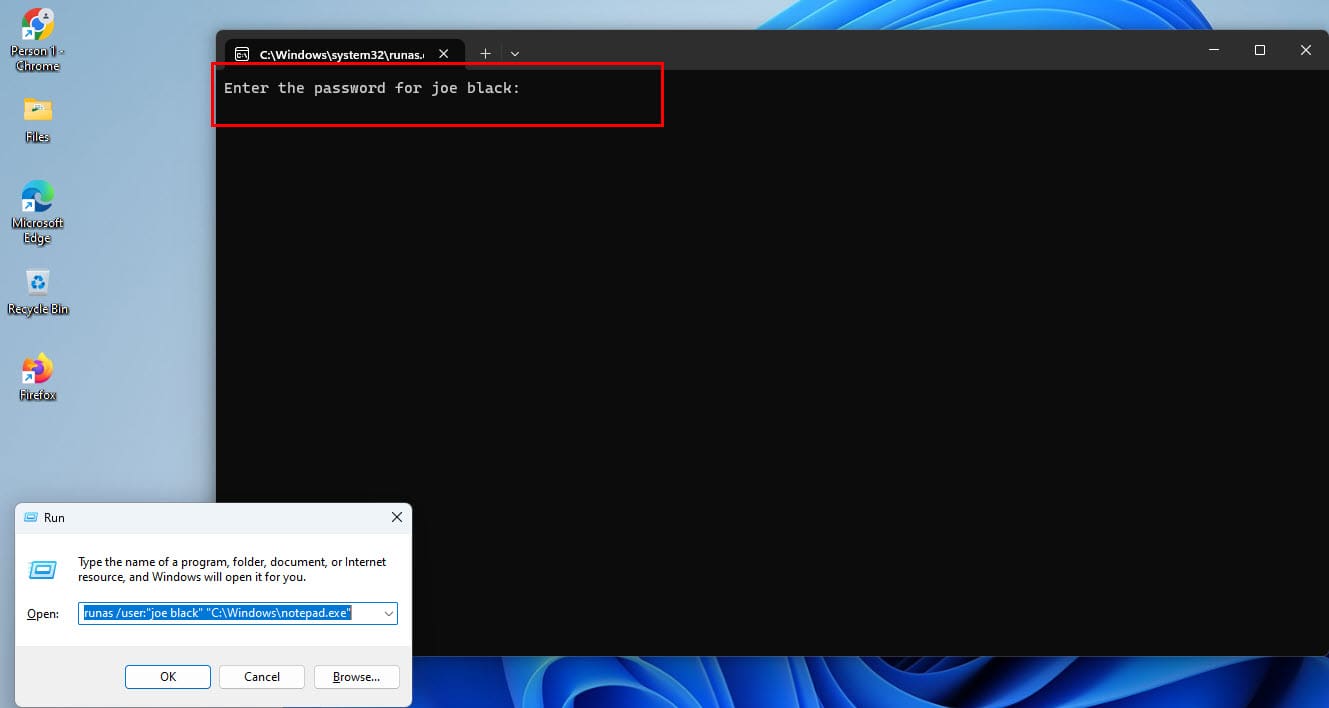Open the Person 1 Chrome desktop shortcut
The width and height of the screenshot is (1329, 708).
[37, 27]
